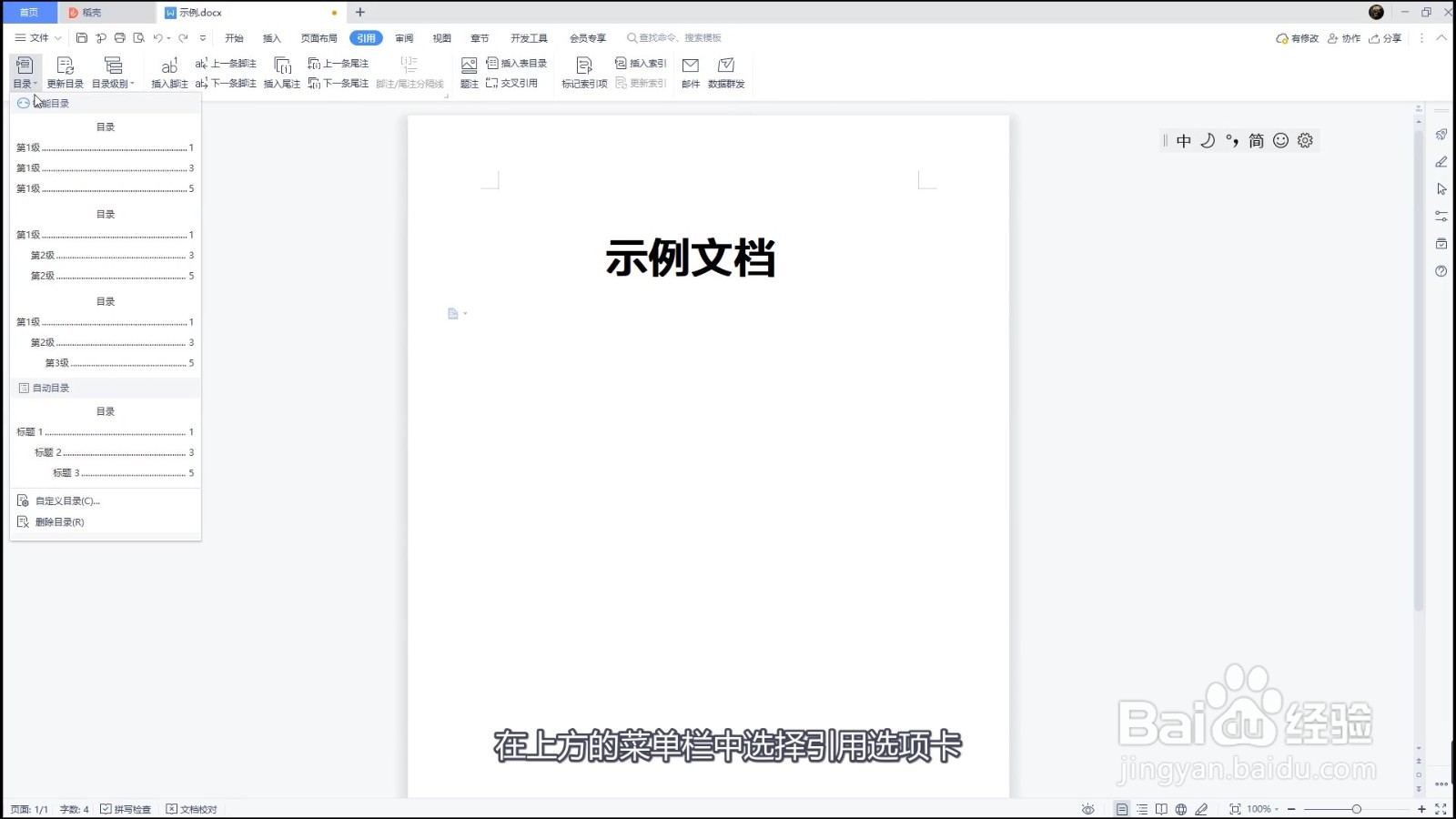Click eye protection mode icon in status bar

pos(1087,809)
